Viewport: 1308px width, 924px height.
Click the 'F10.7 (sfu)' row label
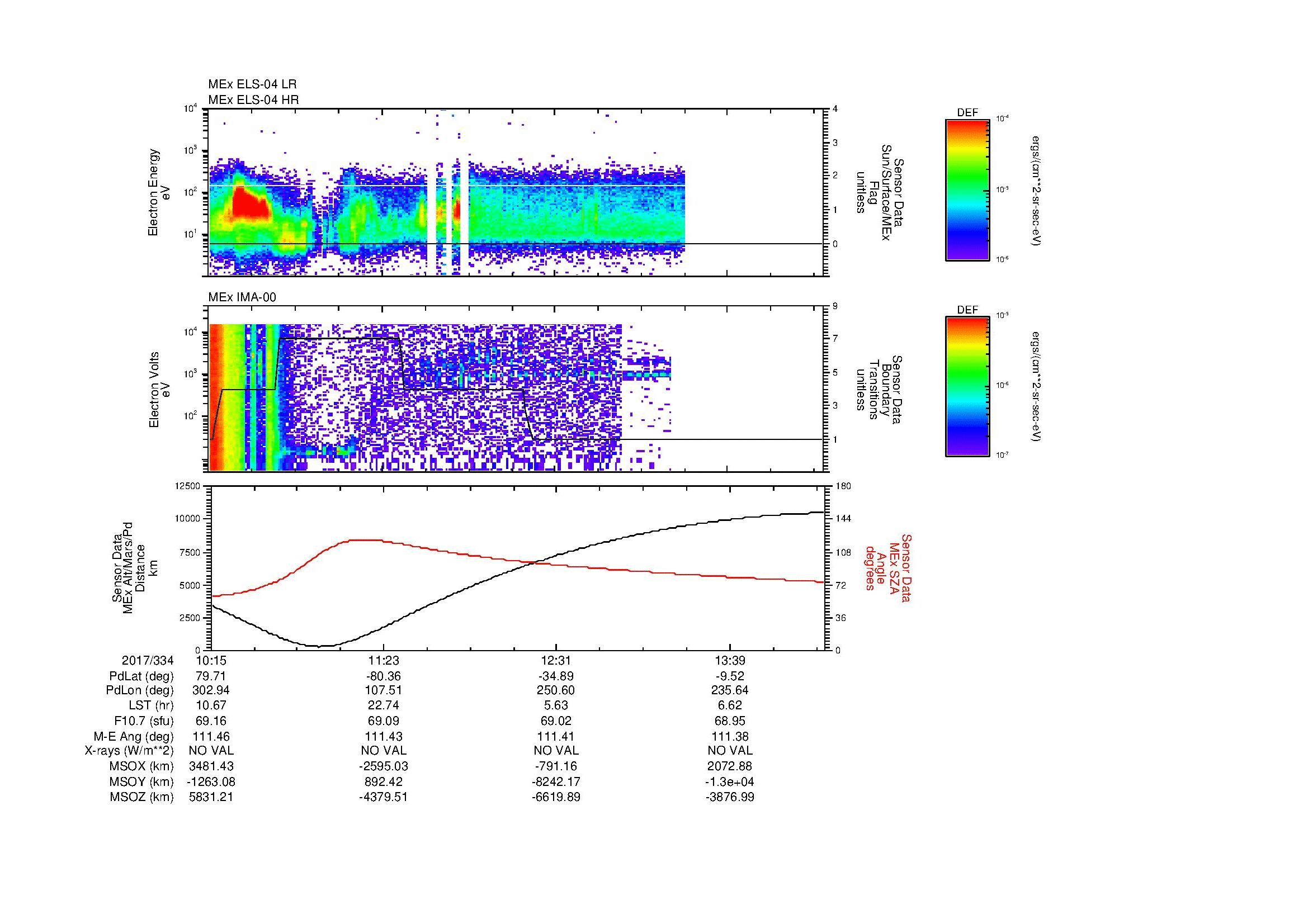point(144,721)
